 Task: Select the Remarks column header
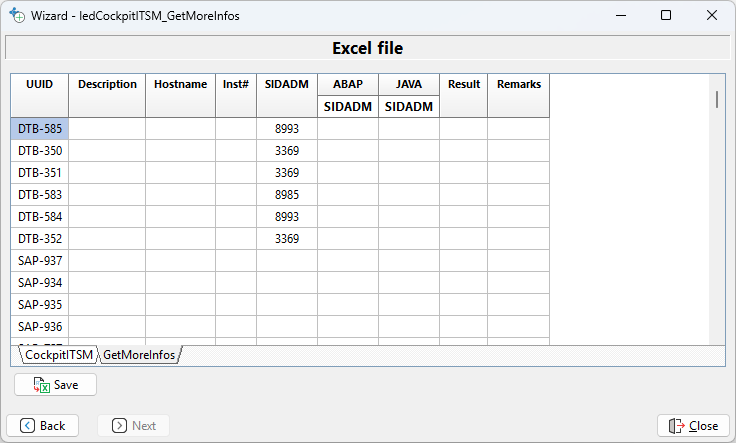[518, 85]
